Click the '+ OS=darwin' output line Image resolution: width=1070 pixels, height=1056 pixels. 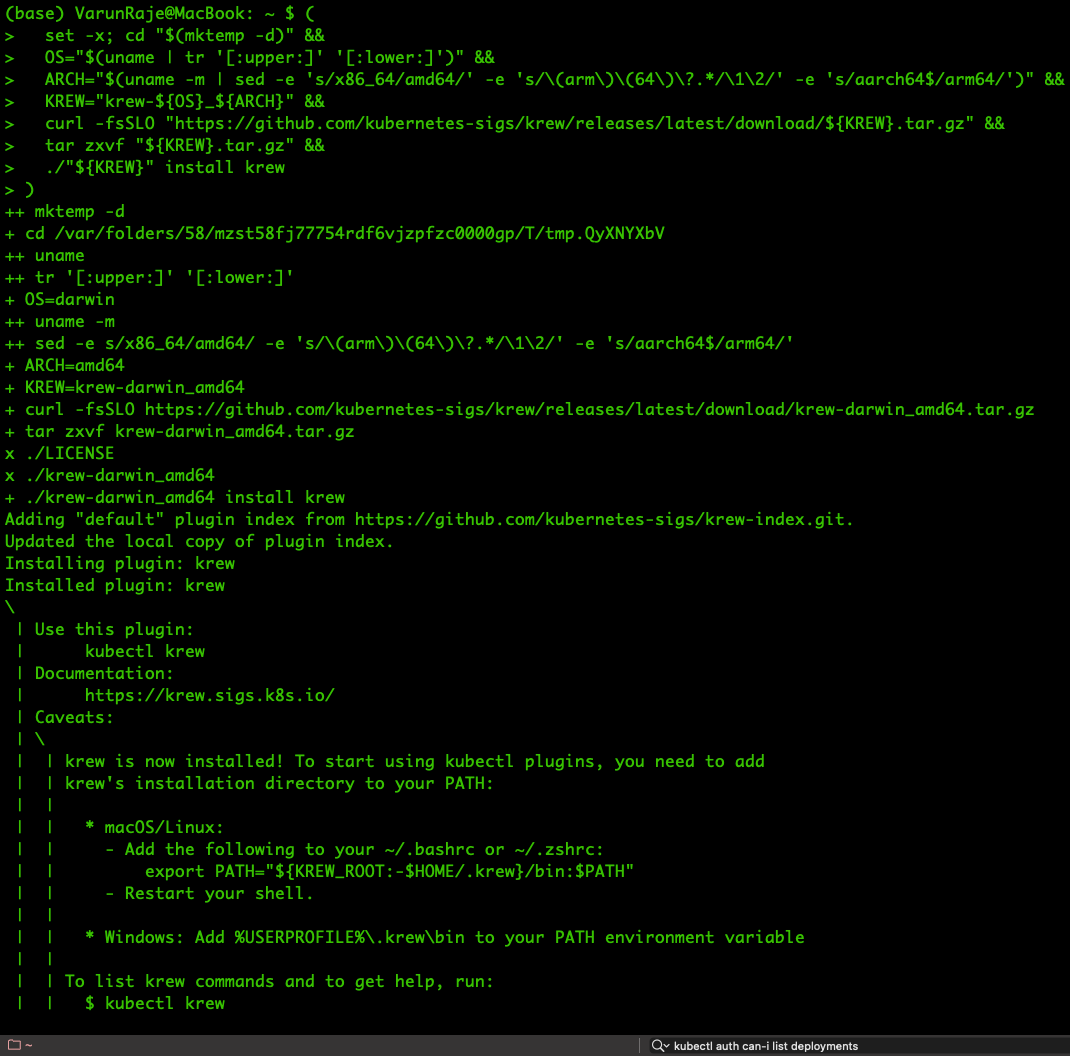click(x=60, y=300)
